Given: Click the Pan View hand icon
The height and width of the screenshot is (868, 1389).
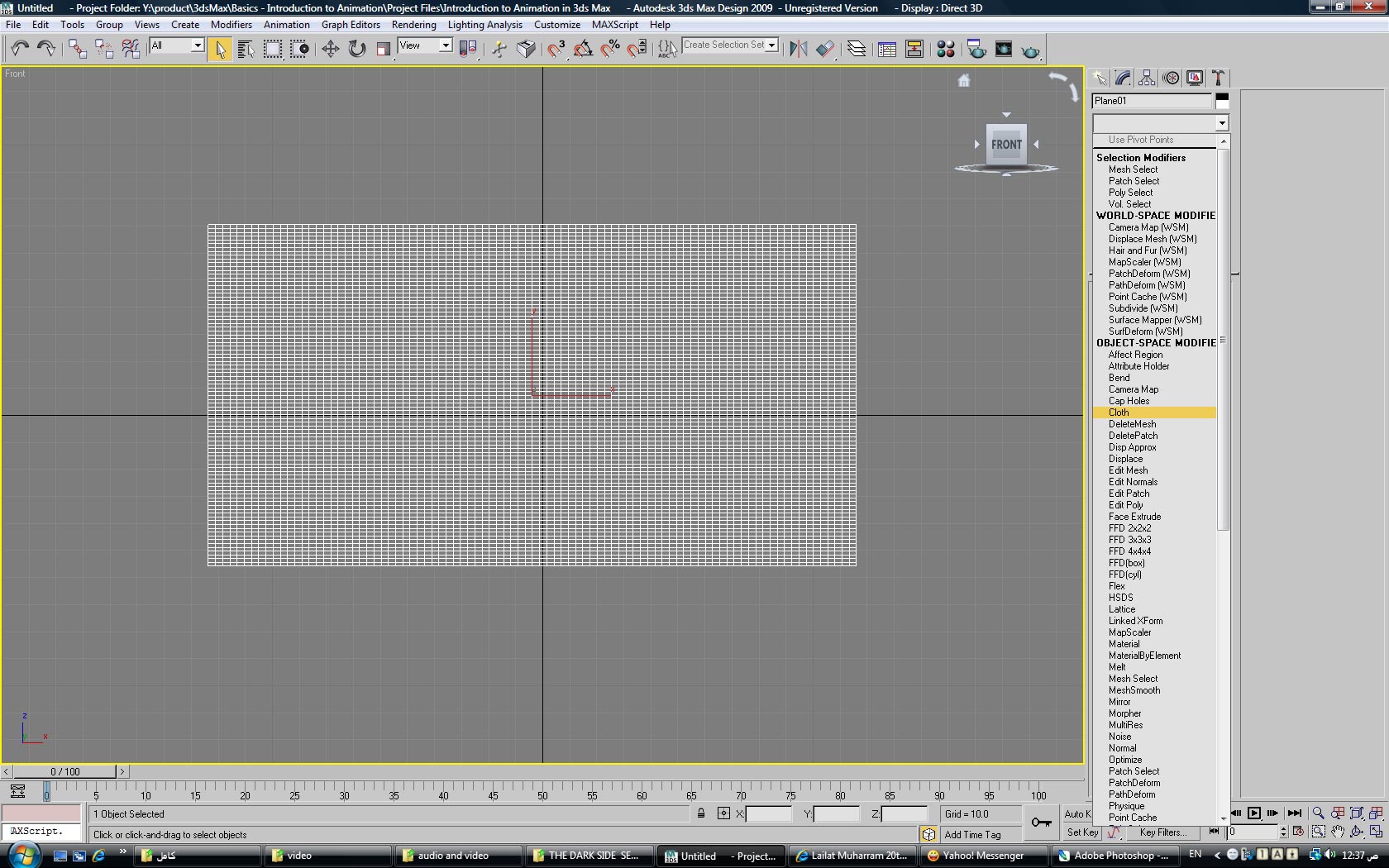Looking at the screenshot, I should (x=1338, y=832).
